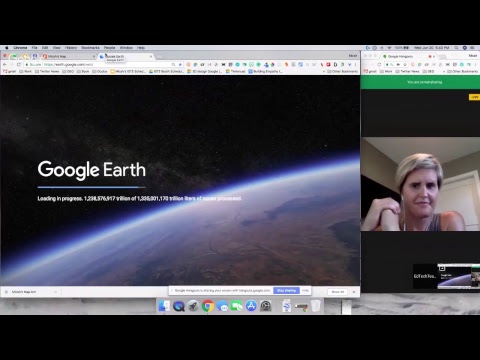
Task: Expand Other Bookmarks in Earth window
Action: click(342, 71)
